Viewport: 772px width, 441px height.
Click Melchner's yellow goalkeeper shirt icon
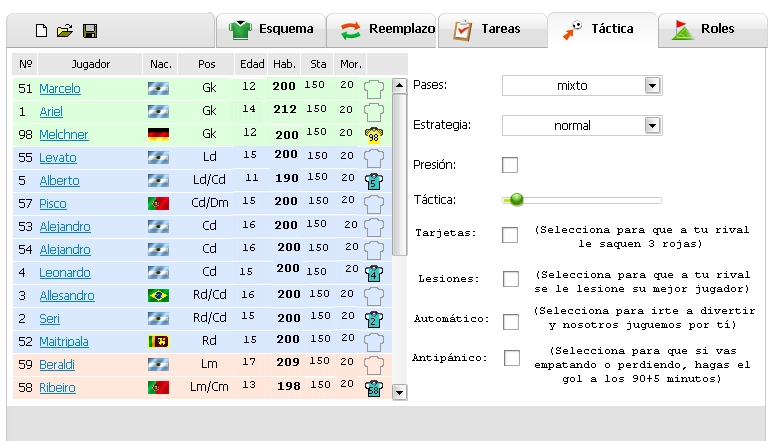[x=374, y=135]
